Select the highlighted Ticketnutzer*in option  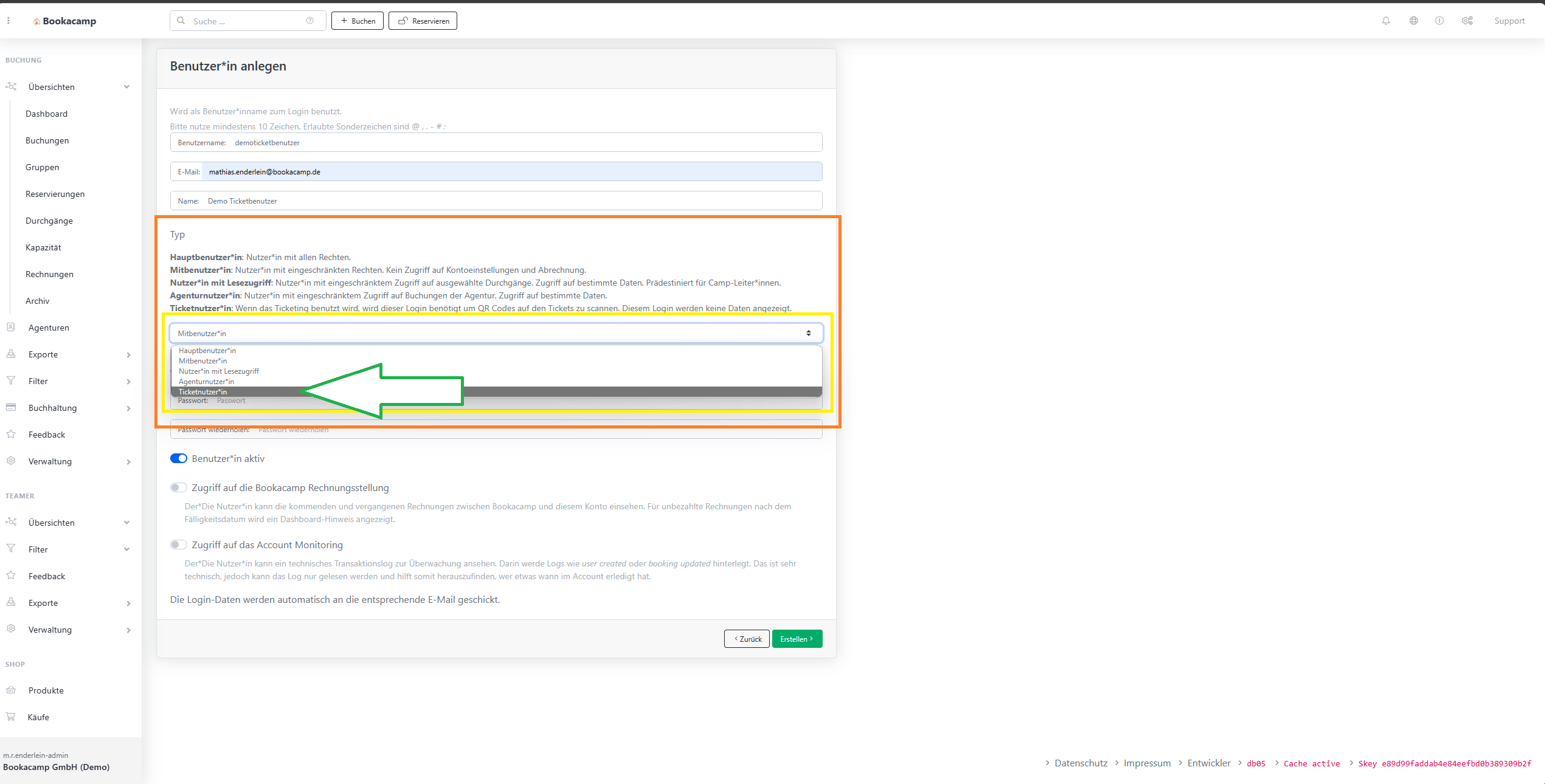[496, 392]
